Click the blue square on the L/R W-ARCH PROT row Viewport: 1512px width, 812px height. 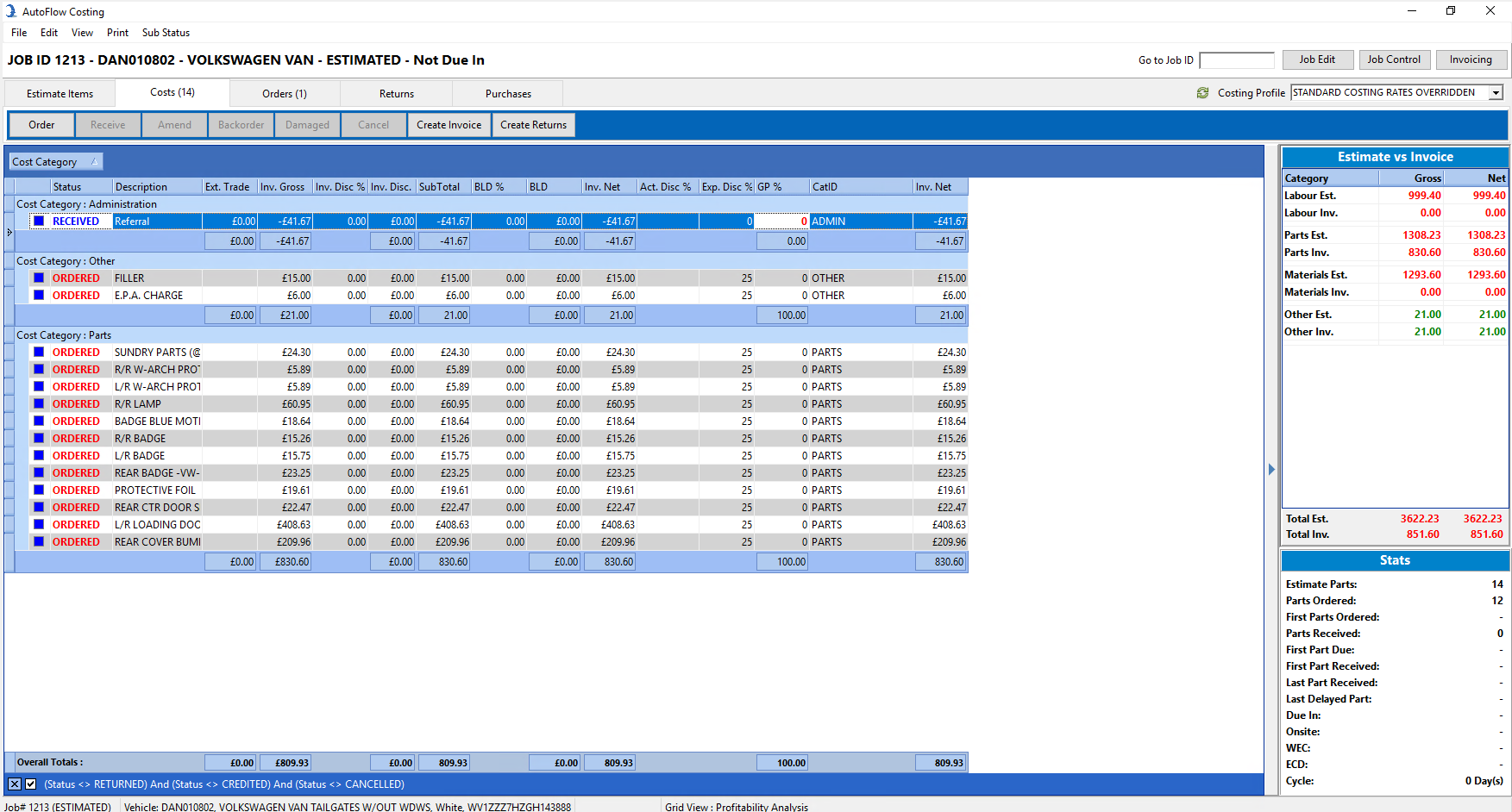pos(39,387)
